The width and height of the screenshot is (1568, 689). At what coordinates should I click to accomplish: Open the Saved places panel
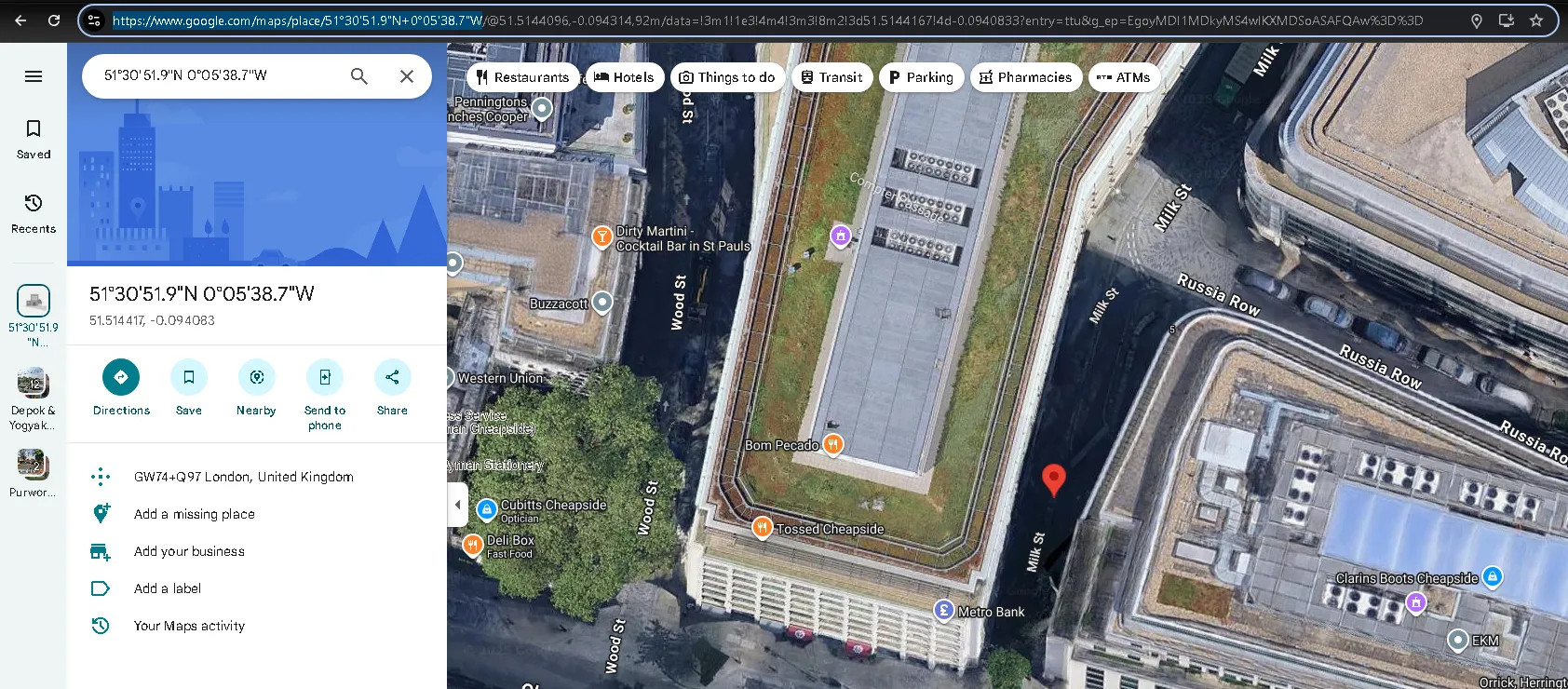coord(34,138)
